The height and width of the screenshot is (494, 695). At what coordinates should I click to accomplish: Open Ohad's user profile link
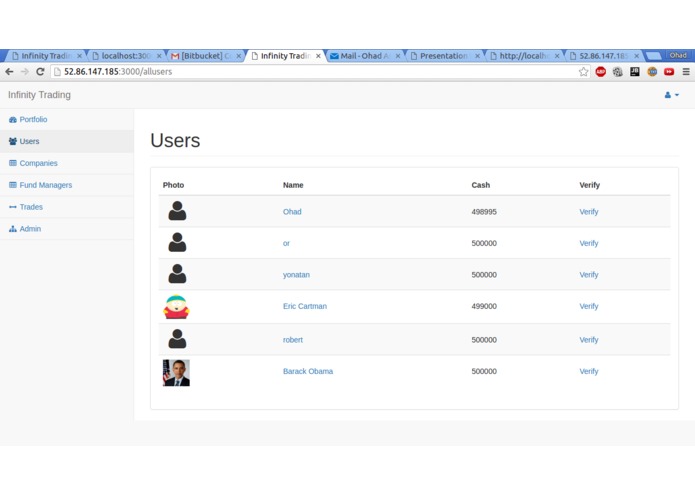click(x=292, y=212)
